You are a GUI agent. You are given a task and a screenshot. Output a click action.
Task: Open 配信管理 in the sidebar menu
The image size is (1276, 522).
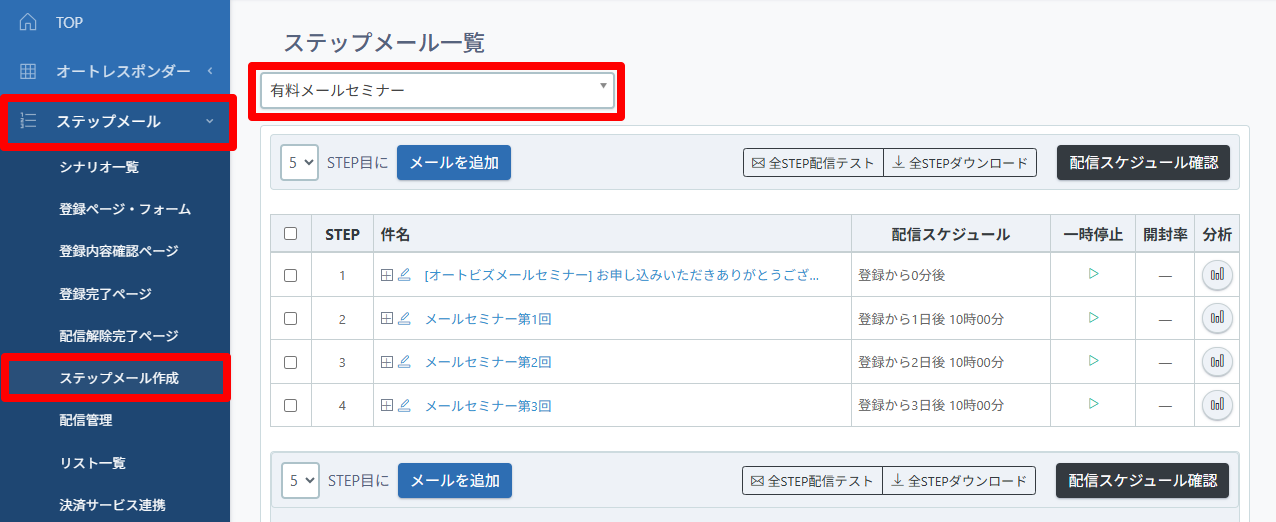(86, 420)
